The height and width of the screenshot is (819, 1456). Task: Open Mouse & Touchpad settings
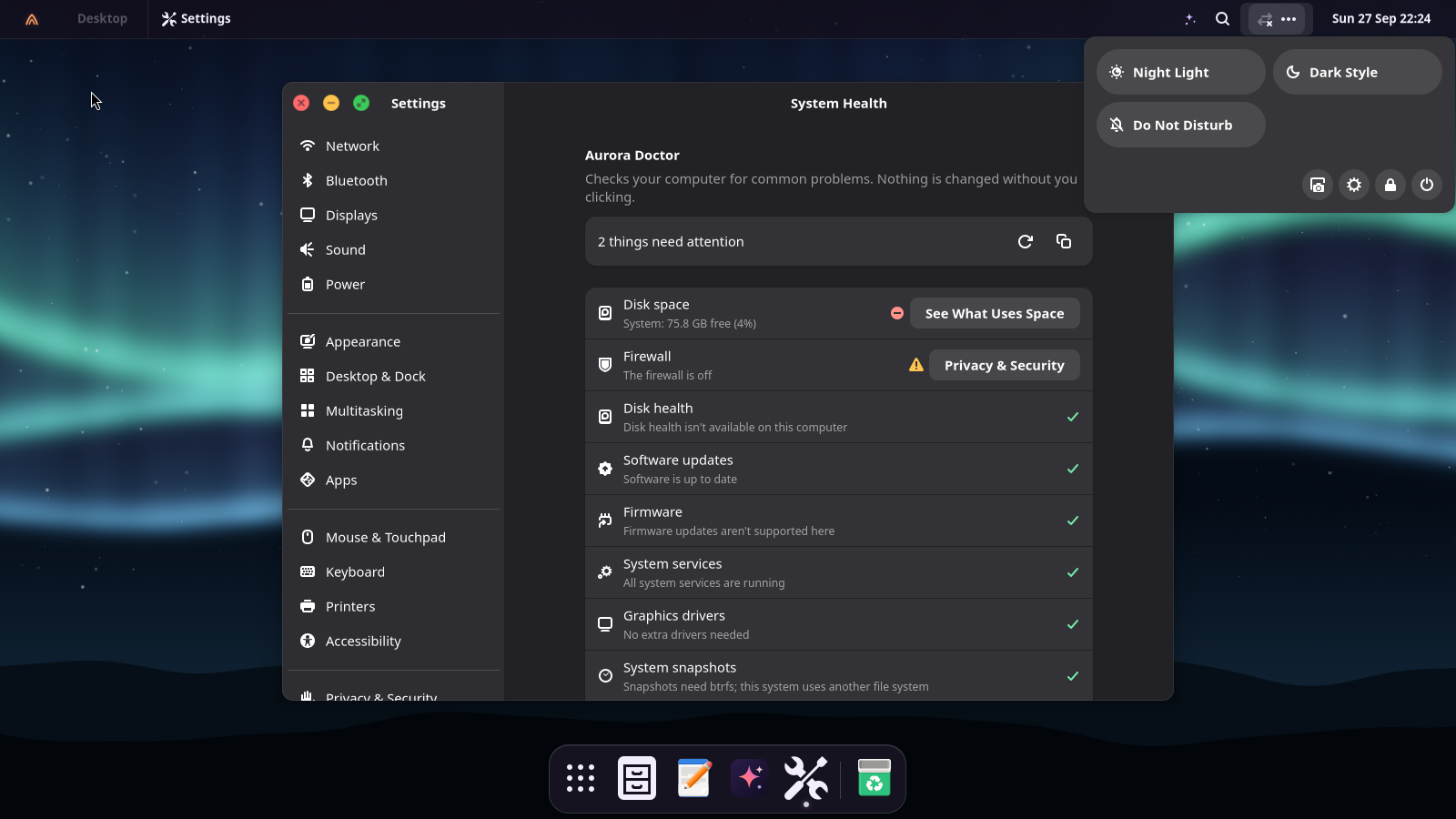click(394, 537)
